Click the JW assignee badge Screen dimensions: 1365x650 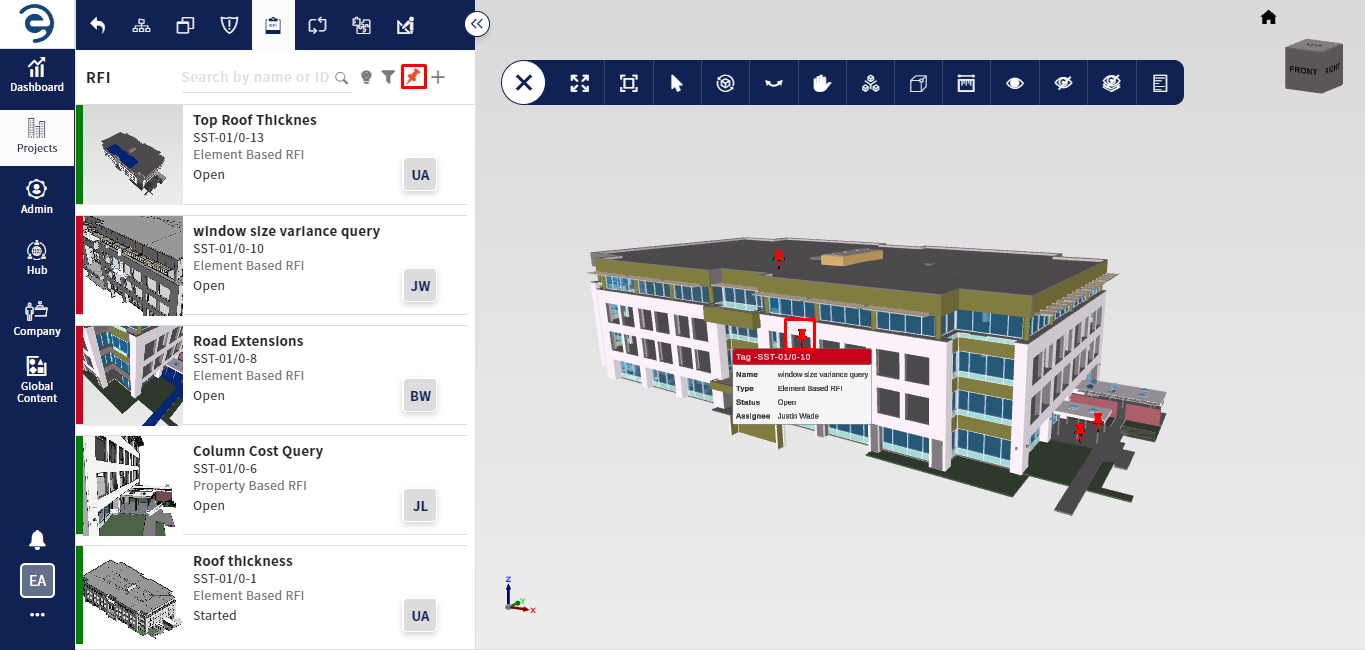tap(420, 286)
